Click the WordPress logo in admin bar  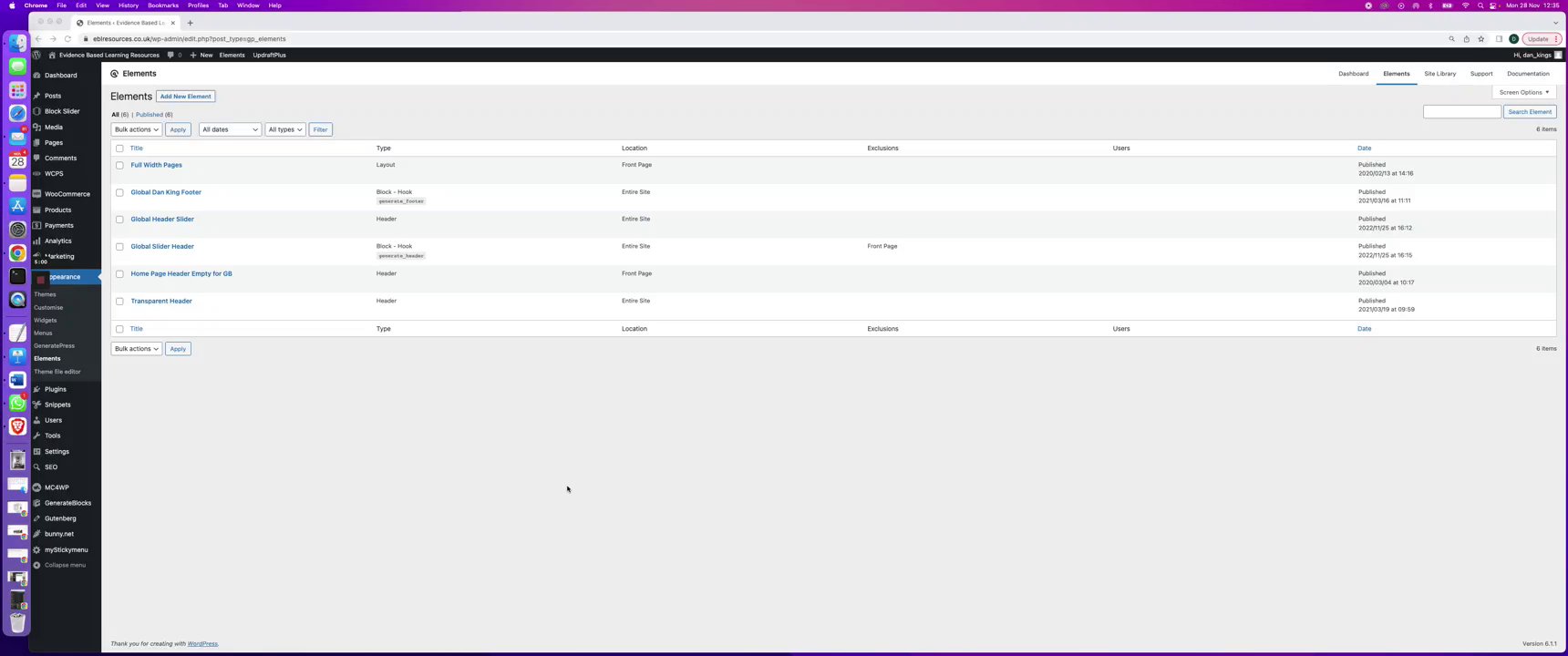36,55
